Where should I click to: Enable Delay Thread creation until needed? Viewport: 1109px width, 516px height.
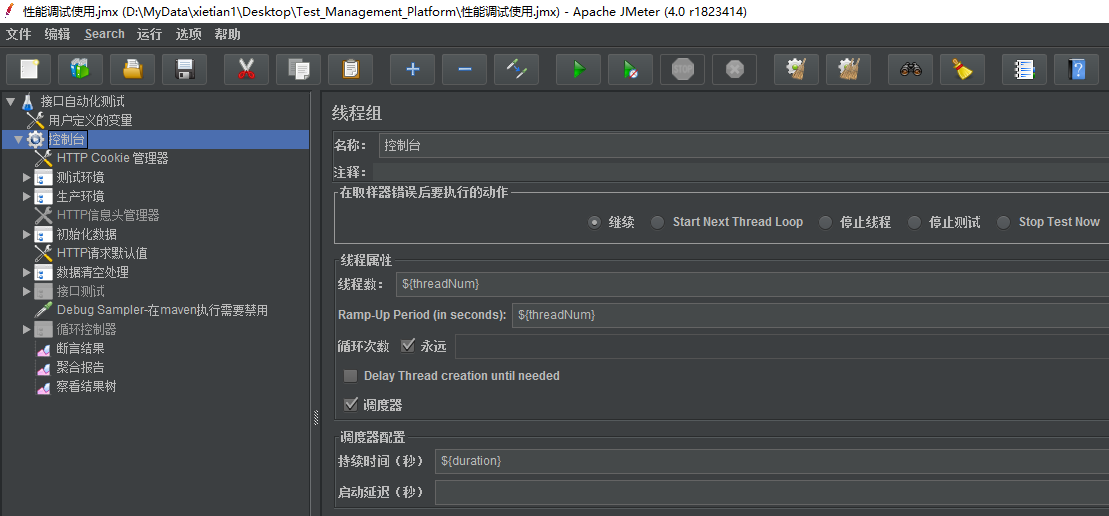tap(350, 376)
